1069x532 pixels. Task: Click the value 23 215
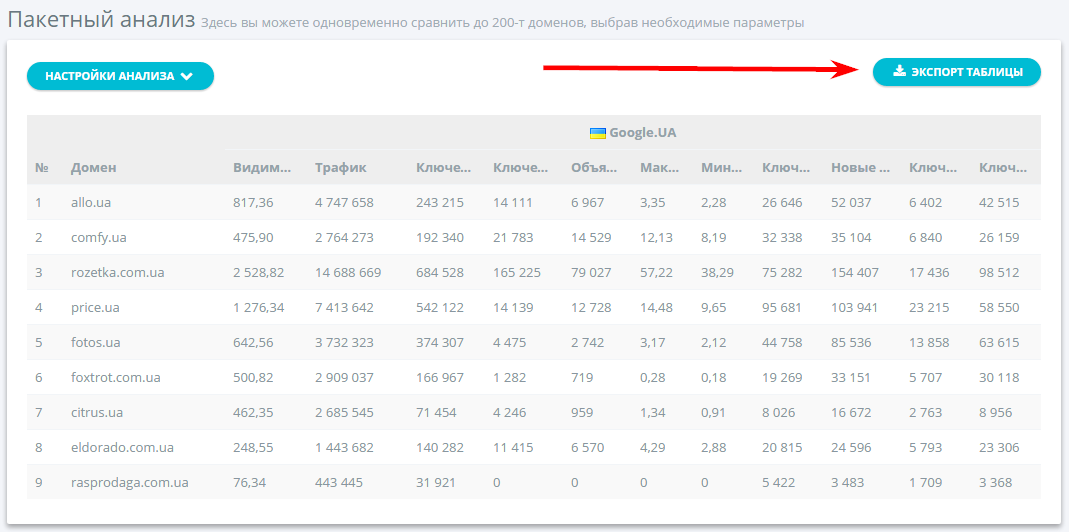pyautogui.click(x=929, y=308)
